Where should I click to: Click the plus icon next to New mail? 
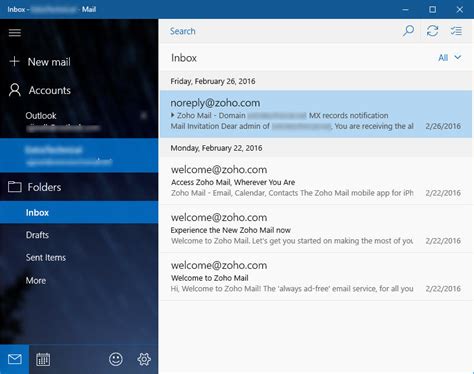[x=14, y=61]
